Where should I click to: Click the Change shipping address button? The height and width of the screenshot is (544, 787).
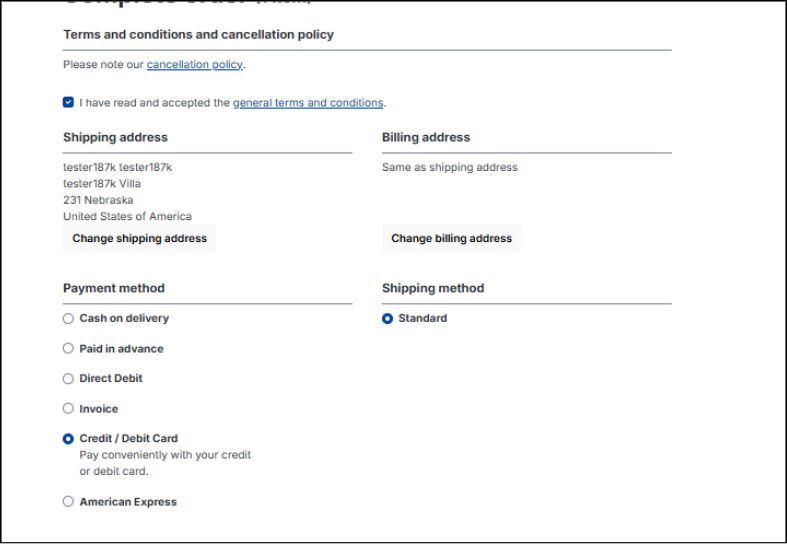[x=139, y=239]
